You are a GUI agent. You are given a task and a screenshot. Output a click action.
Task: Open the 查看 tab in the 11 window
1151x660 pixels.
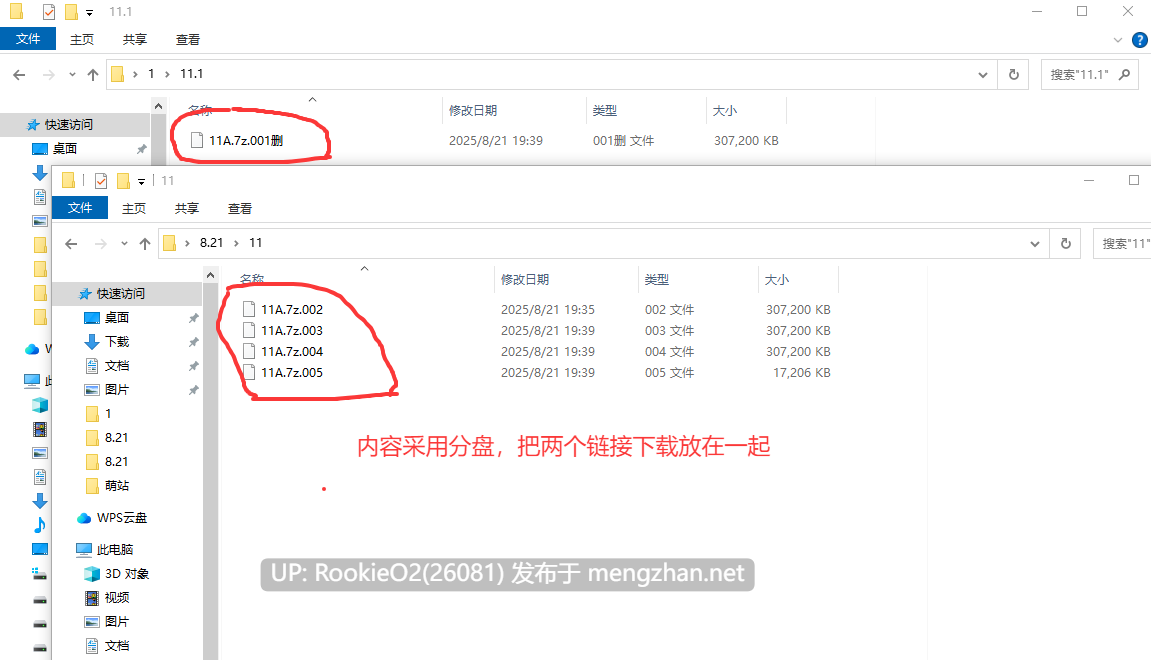pyautogui.click(x=240, y=208)
